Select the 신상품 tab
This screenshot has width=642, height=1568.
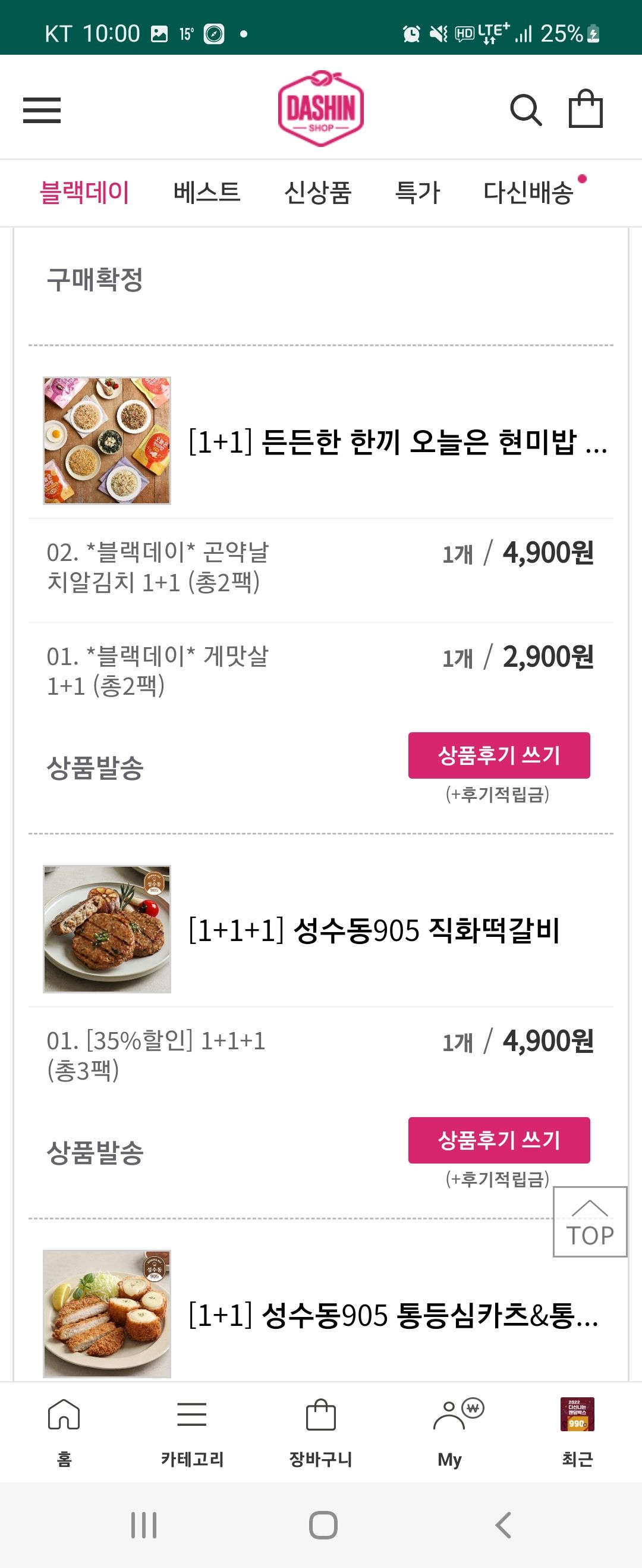pyautogui.click(x=317, y=192)
